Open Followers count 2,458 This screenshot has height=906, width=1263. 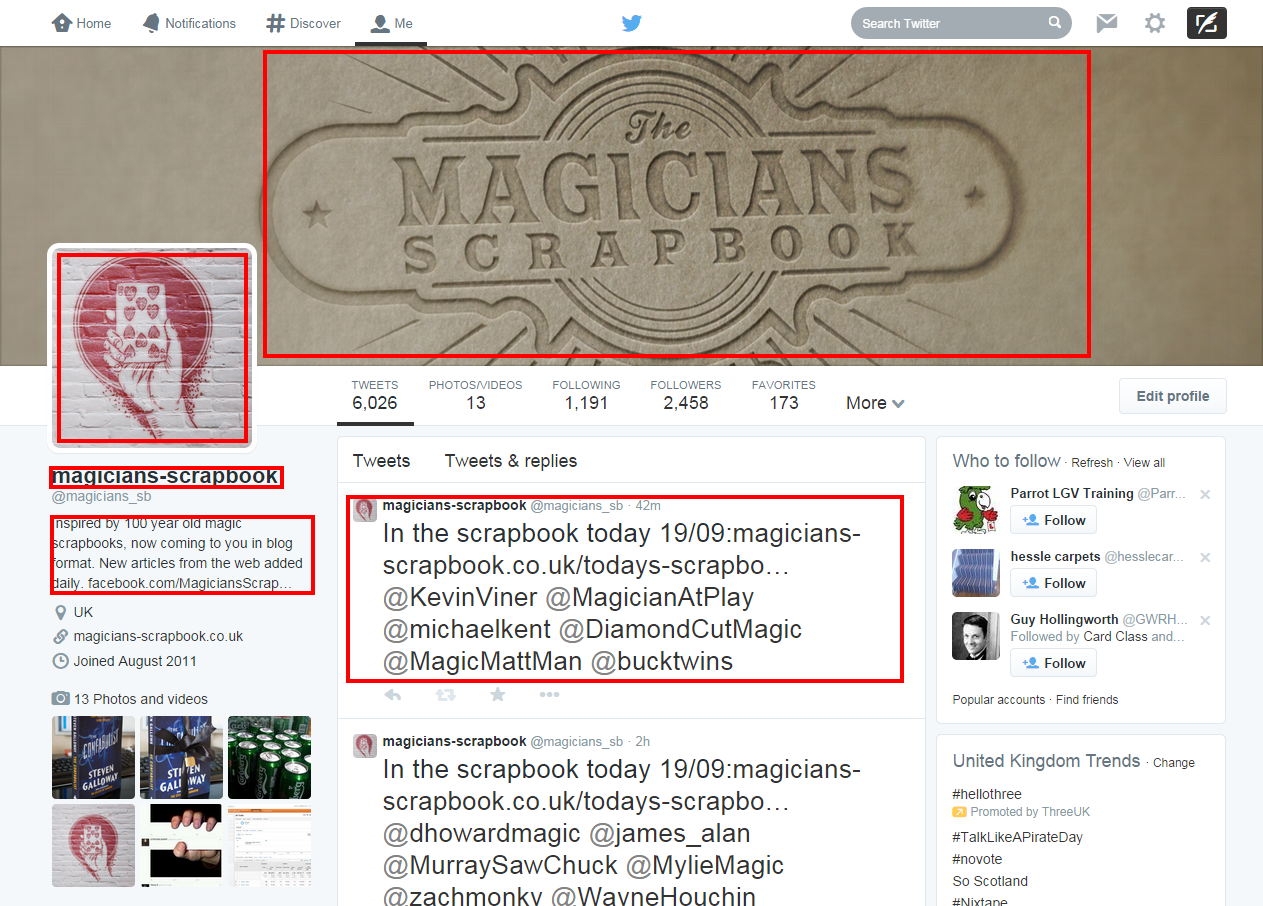(685, 395)
